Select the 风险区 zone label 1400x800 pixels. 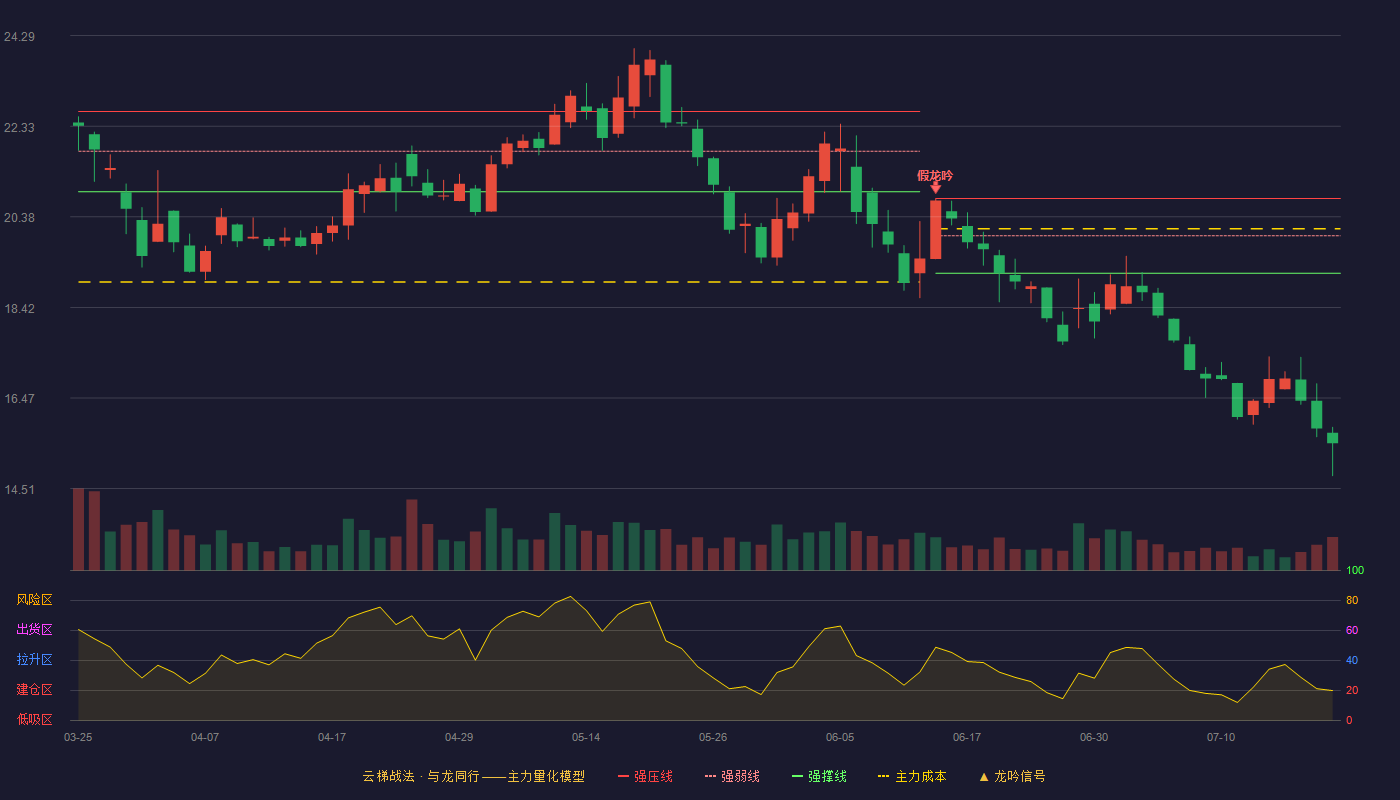pyautogui.click(x=34, y=600)
